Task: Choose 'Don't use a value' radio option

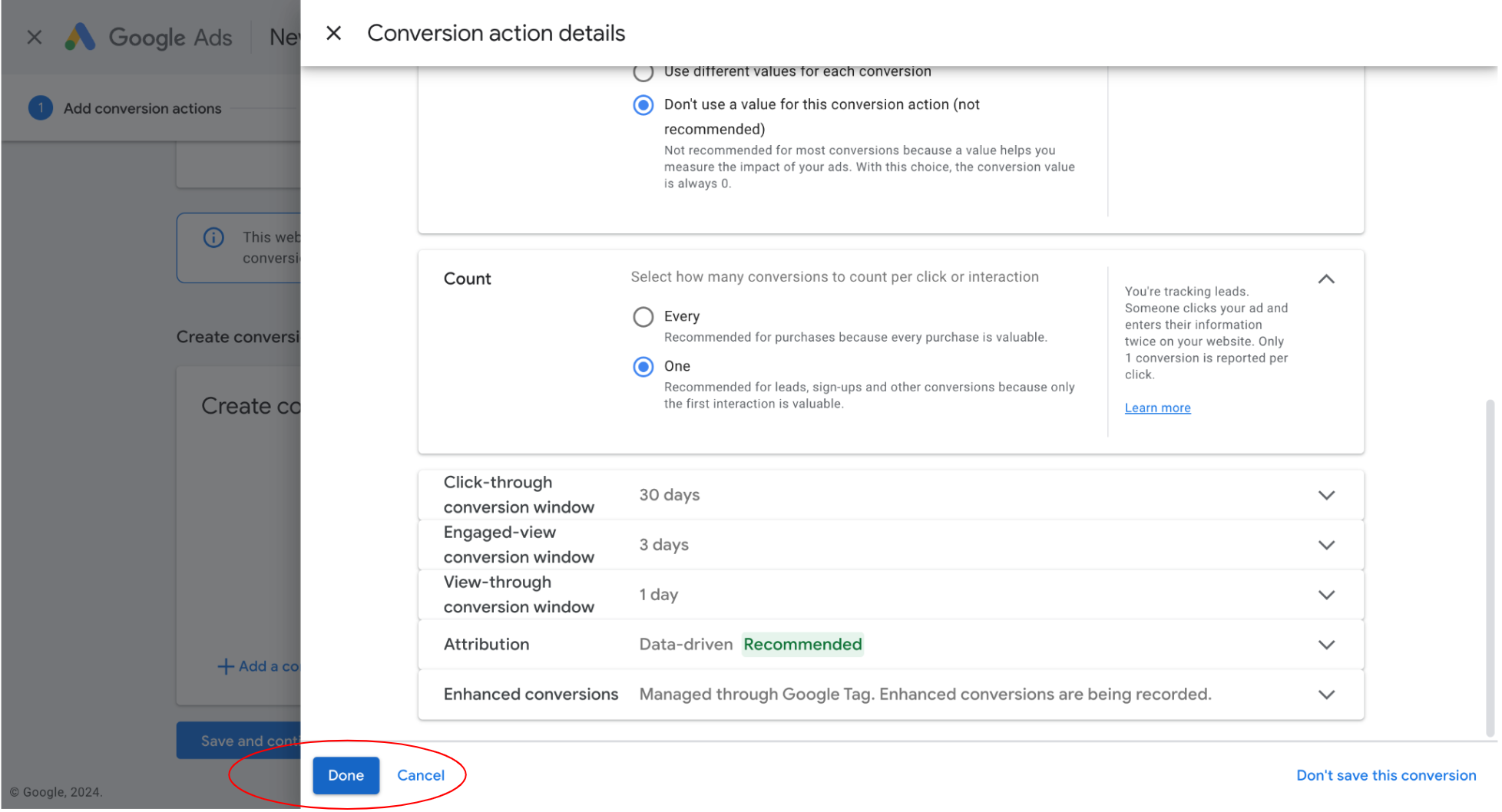Action: (643, 105)
